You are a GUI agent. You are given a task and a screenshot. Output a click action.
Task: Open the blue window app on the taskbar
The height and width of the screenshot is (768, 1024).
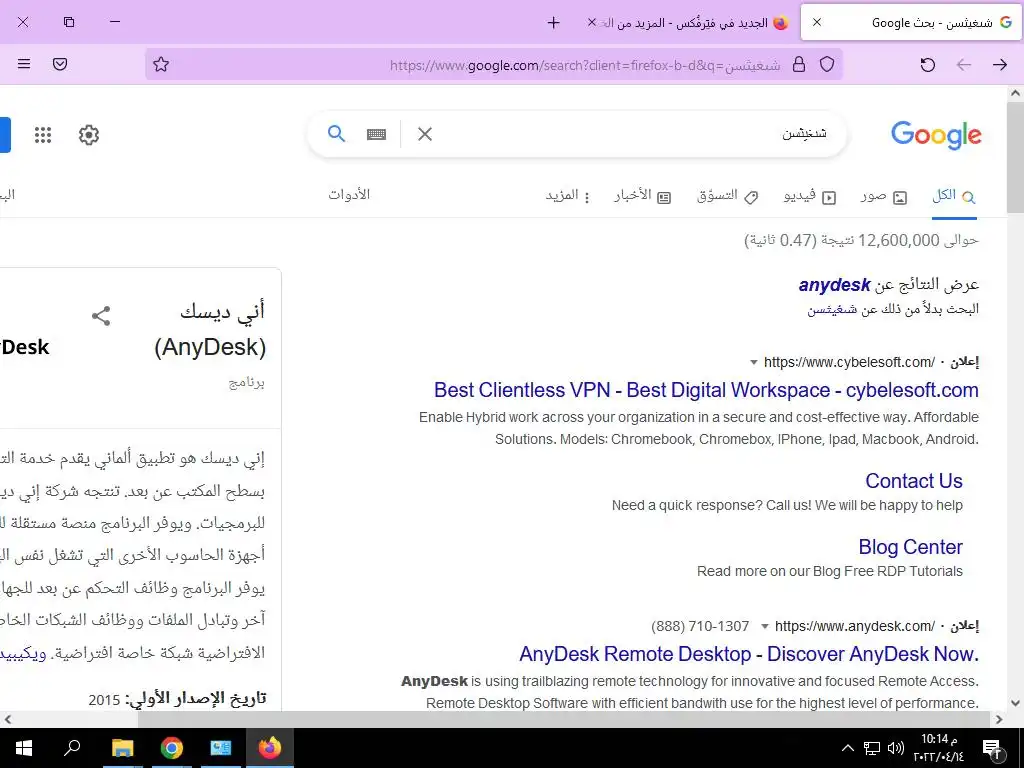[220, 748]
